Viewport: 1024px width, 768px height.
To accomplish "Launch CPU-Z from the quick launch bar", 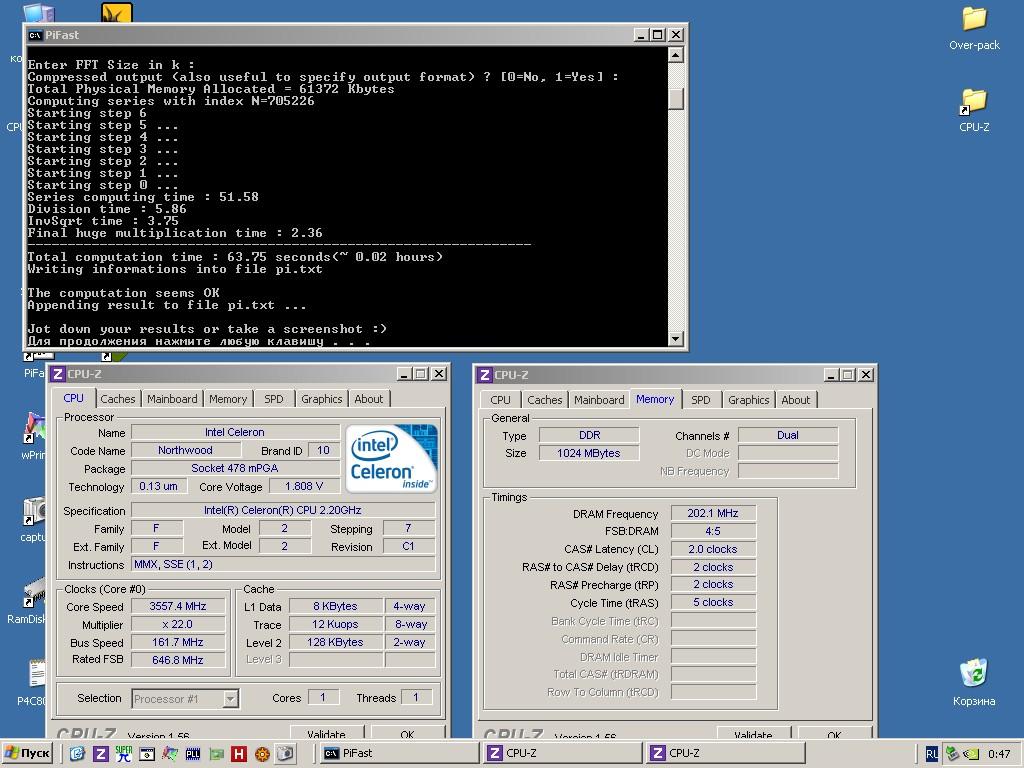I will coord(101,754).
